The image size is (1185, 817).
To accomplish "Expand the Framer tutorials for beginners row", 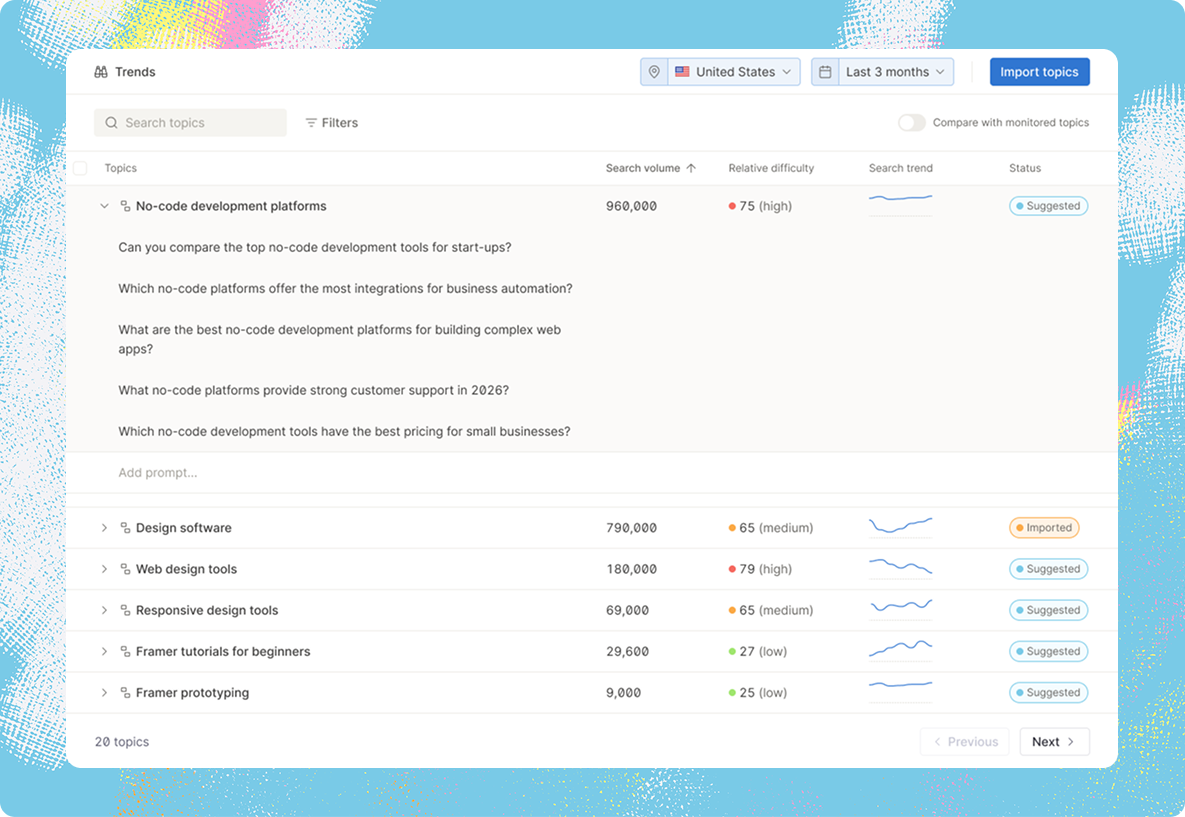I will [x=104, y=651].
